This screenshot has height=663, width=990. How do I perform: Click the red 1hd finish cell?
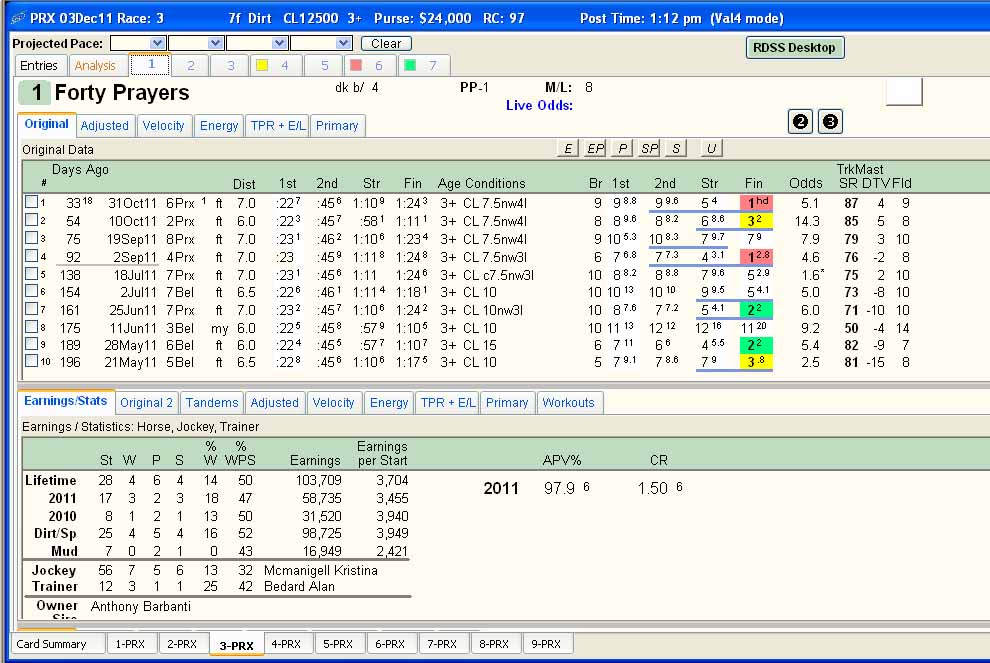[x=756, y=203]
